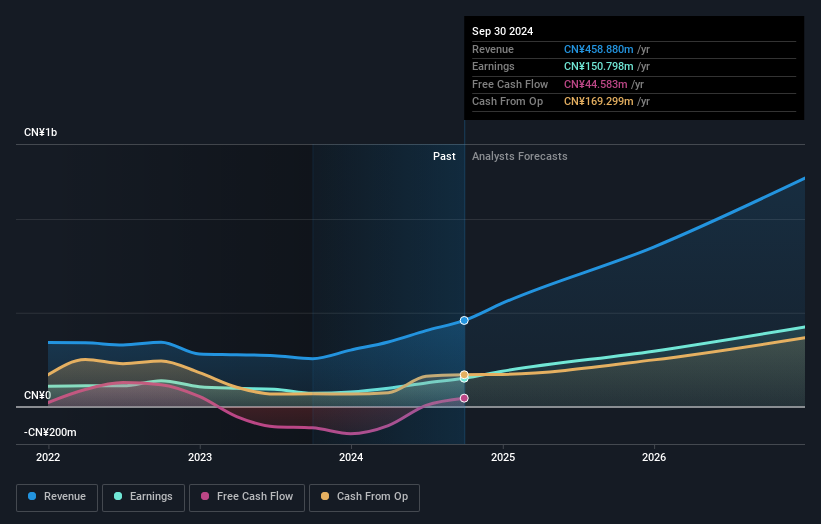Screen dimensions: 821x524
Task: Click the Free Cash Flow label in tooltip
Action: 510,84
